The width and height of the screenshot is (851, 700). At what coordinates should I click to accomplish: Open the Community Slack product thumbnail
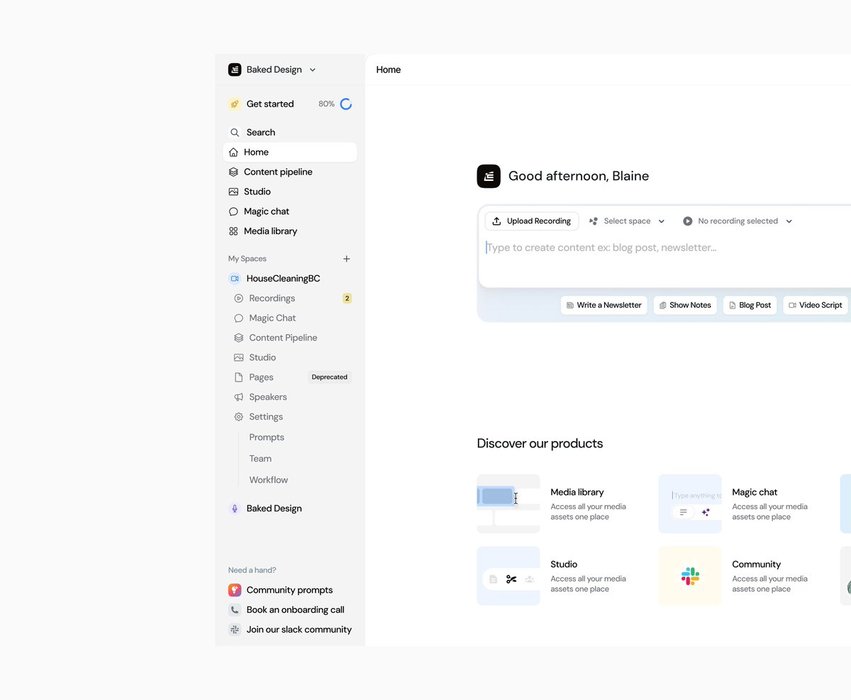point(690,576)
